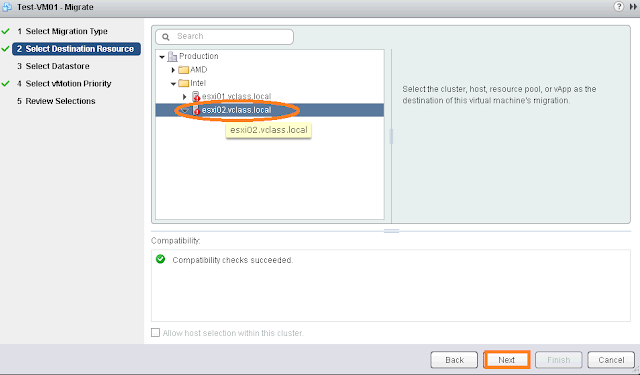Collapse the Intel folder node
The width and height of the screenshot is (640, 375).
point(173,84)
